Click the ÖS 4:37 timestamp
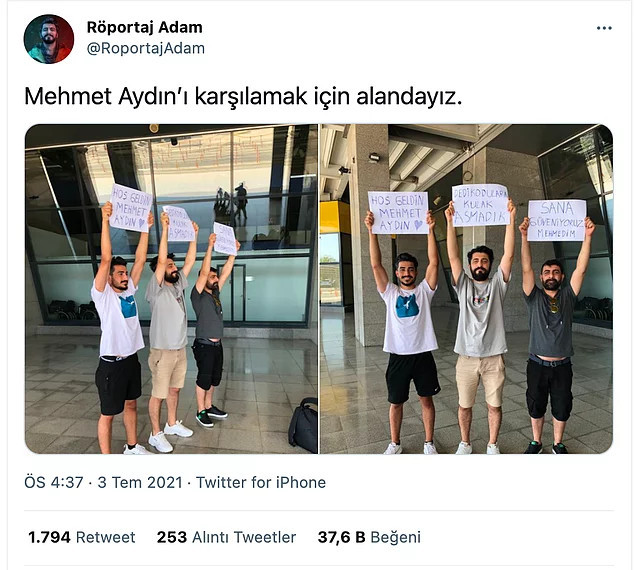The width and height of the screenshot is (635, 570). [x=53, y=482]
